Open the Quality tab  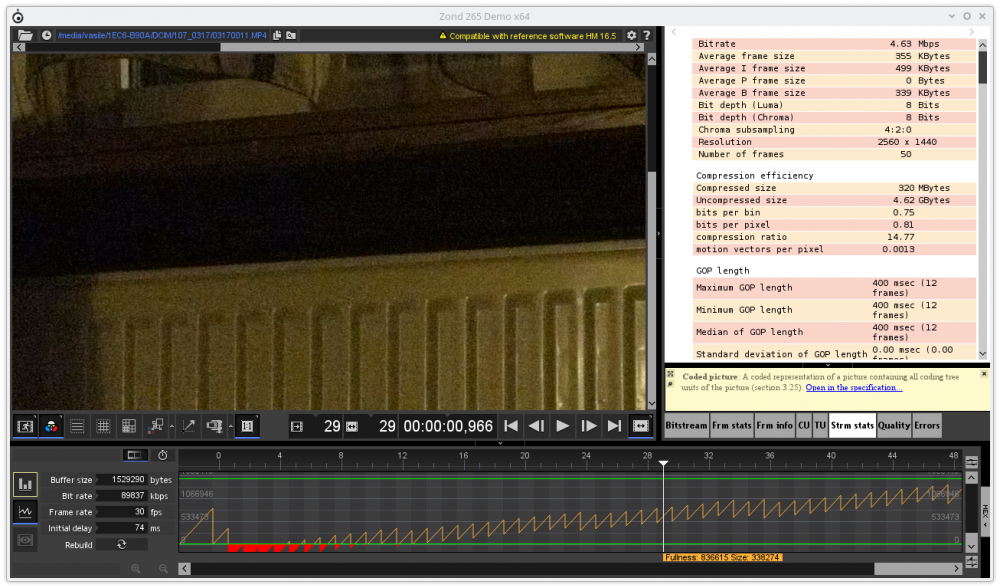pyautogui.click(x=894, y=425)
